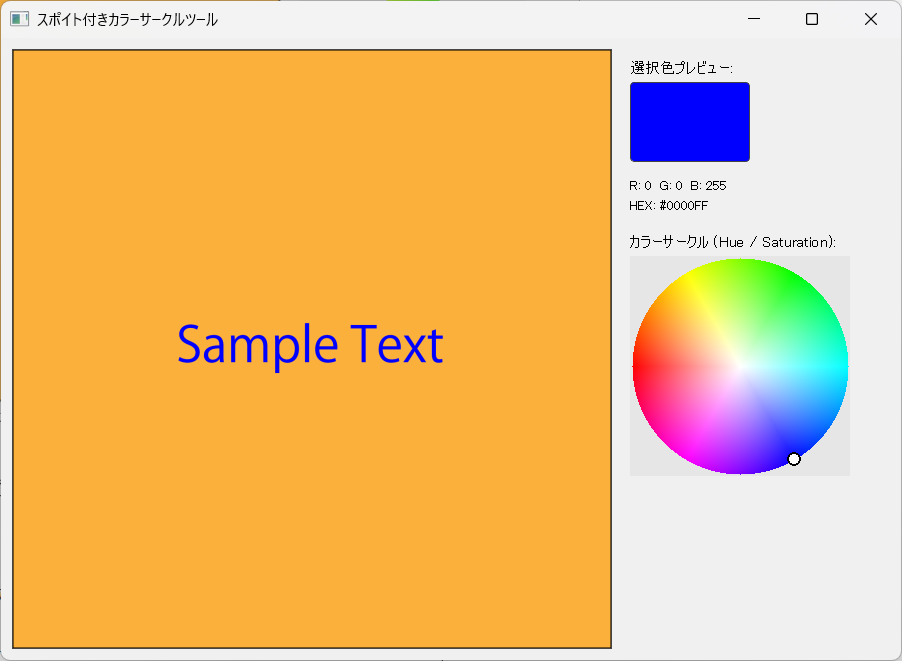Image resolution: width=902 pixels, height=661 pixels.
Task: Click the white selector handle on the color wheel
Action: (794, 459)
